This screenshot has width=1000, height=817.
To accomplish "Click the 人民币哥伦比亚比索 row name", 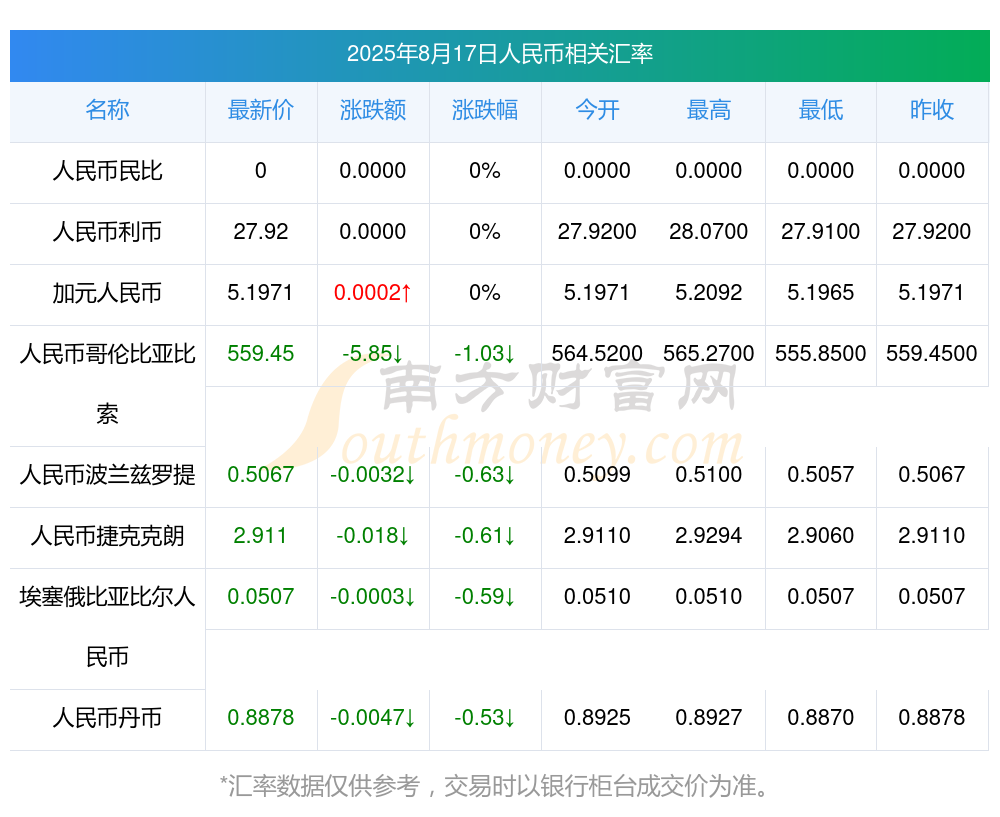I will (107, 384).
